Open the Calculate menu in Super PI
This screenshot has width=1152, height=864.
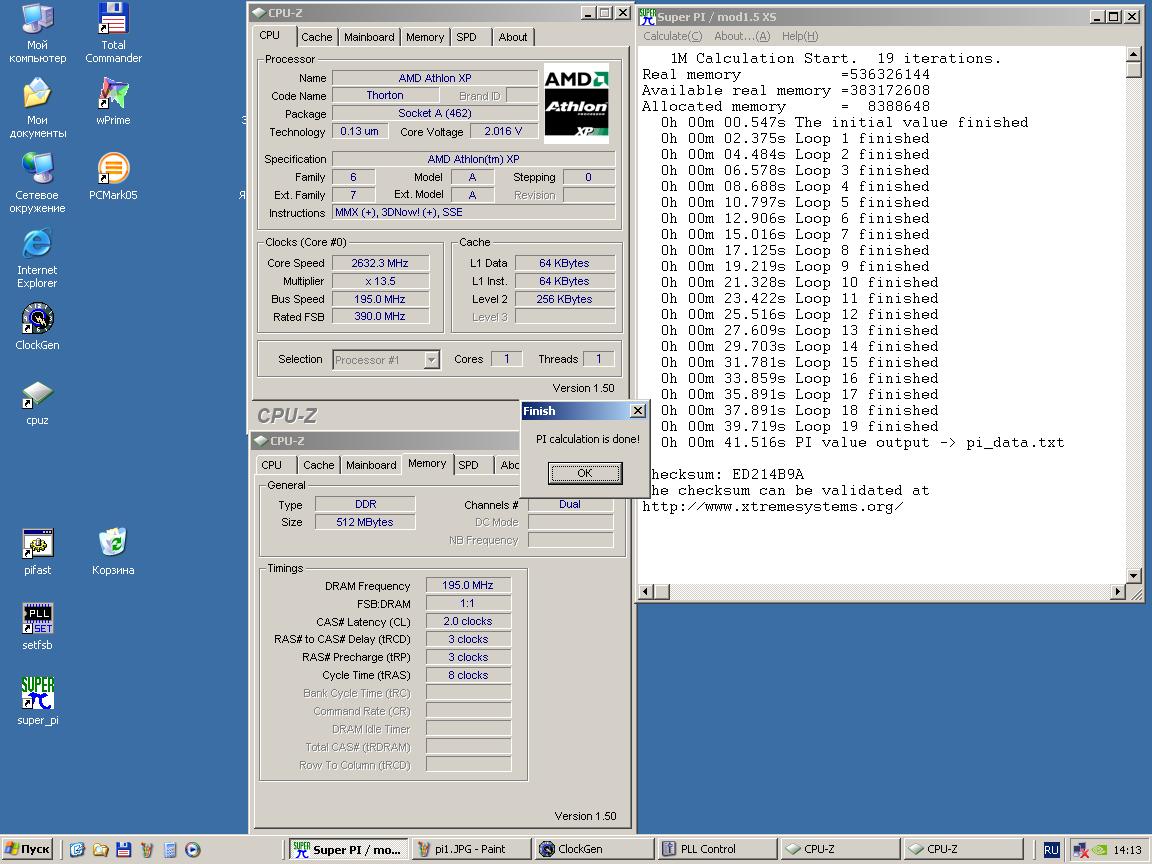(672, 36)
